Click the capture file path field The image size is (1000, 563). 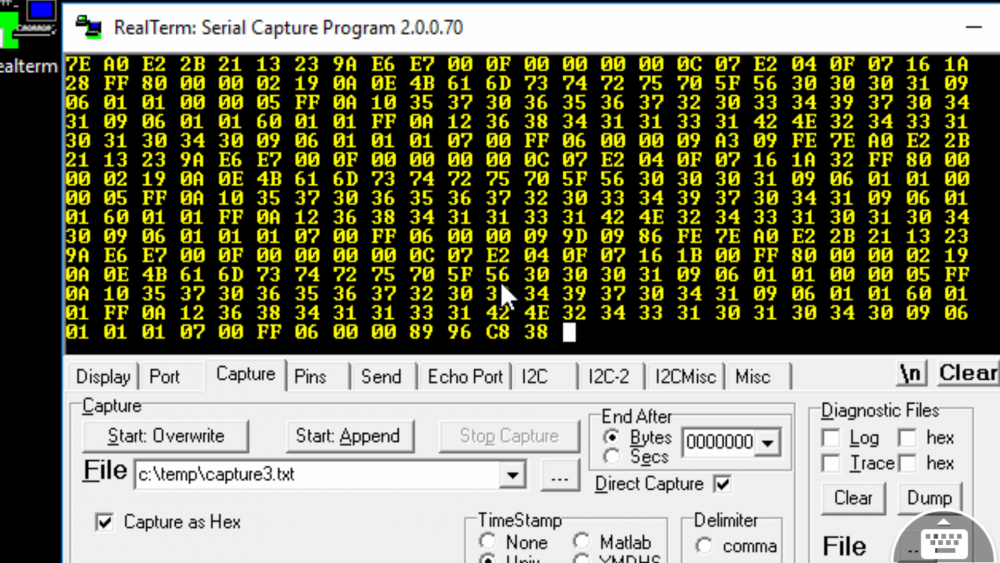pos(318,476)
